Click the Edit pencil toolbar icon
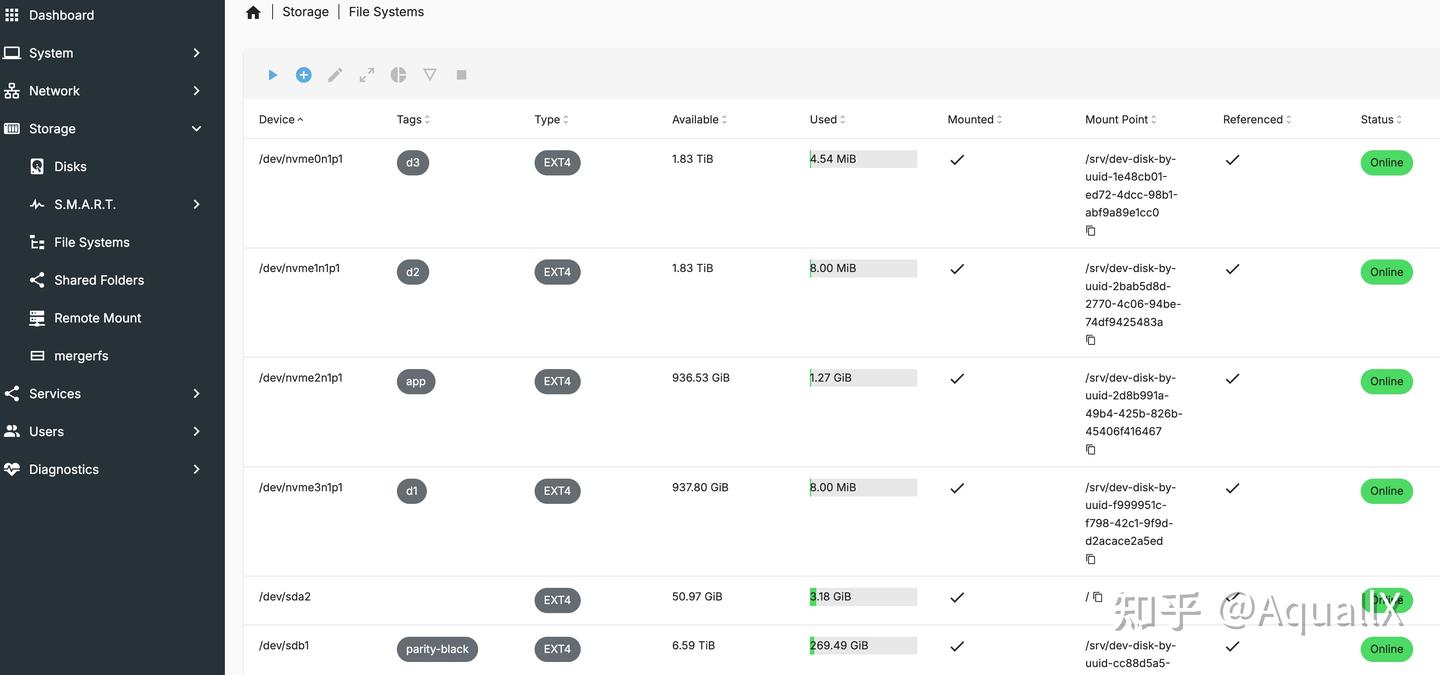Viewport: 1440px width, 675px height. 335,75
